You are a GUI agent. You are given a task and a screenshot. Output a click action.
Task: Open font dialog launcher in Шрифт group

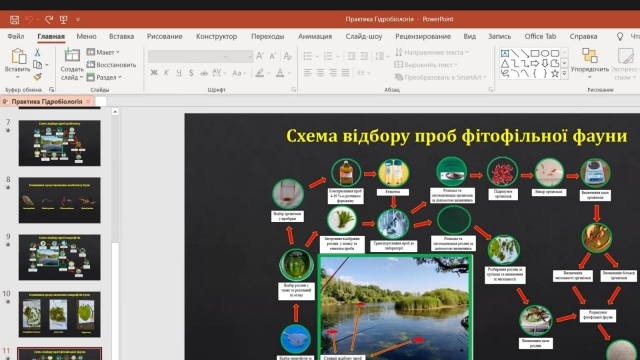pos(293,89)
